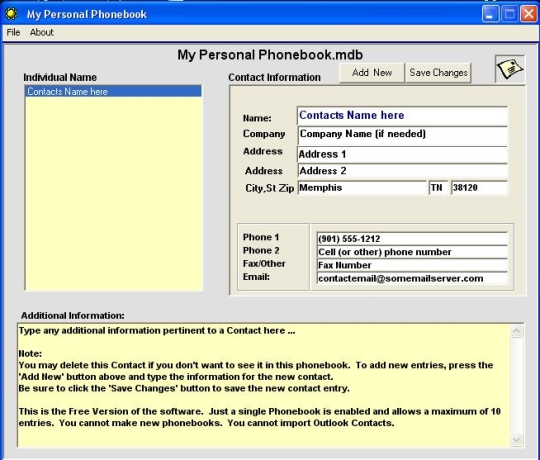Viewport: 540px width, 460px height.
Task: Click the Save Changes button
Action: pyautogui.click(x=438, y=73)
